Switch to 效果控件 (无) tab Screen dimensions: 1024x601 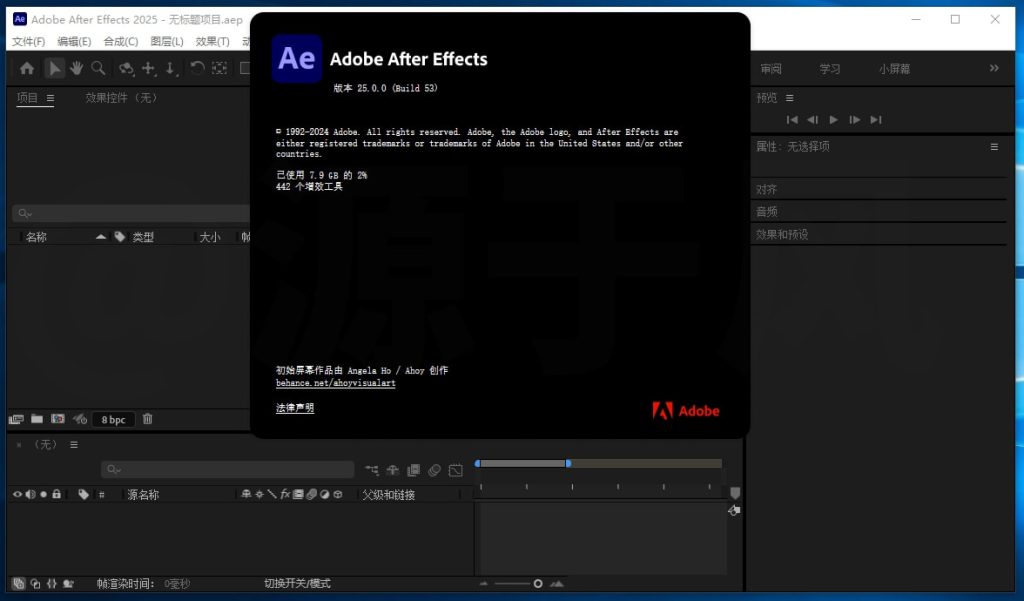pyautogui.click(x=121, y=98)
